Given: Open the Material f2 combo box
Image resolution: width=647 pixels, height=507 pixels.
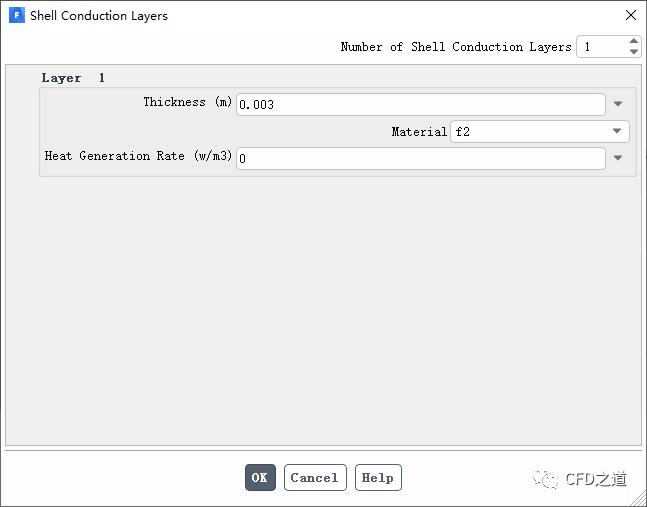Looking at the screenshot, I should [x=530, y=131].
